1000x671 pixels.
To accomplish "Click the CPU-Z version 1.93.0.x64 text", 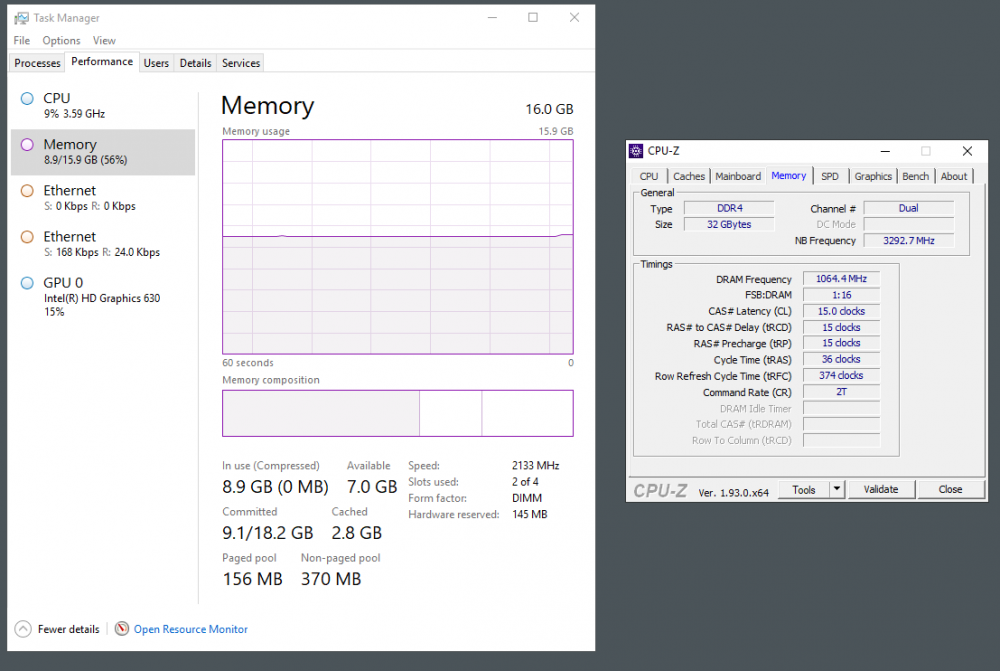I will 733,492.
